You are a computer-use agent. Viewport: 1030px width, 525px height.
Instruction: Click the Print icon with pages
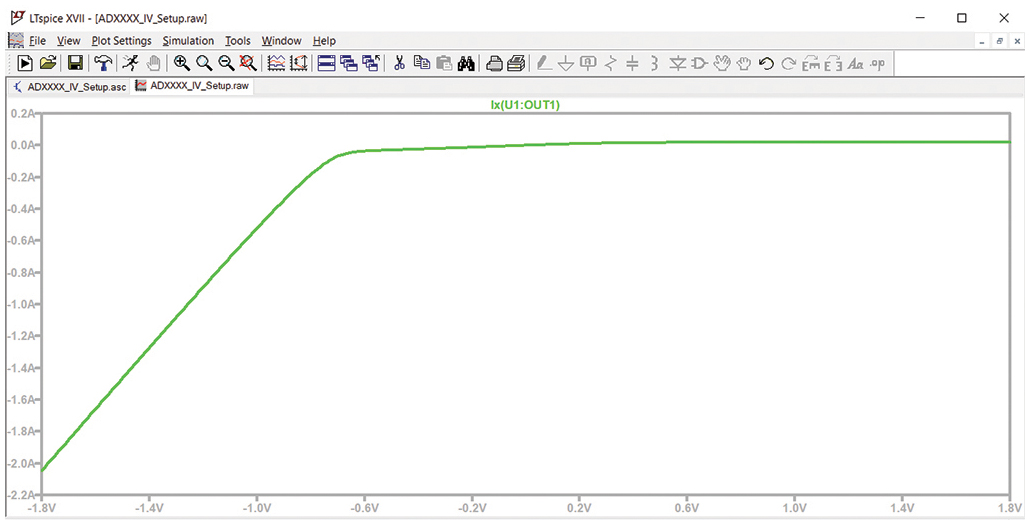pos(517,63)
